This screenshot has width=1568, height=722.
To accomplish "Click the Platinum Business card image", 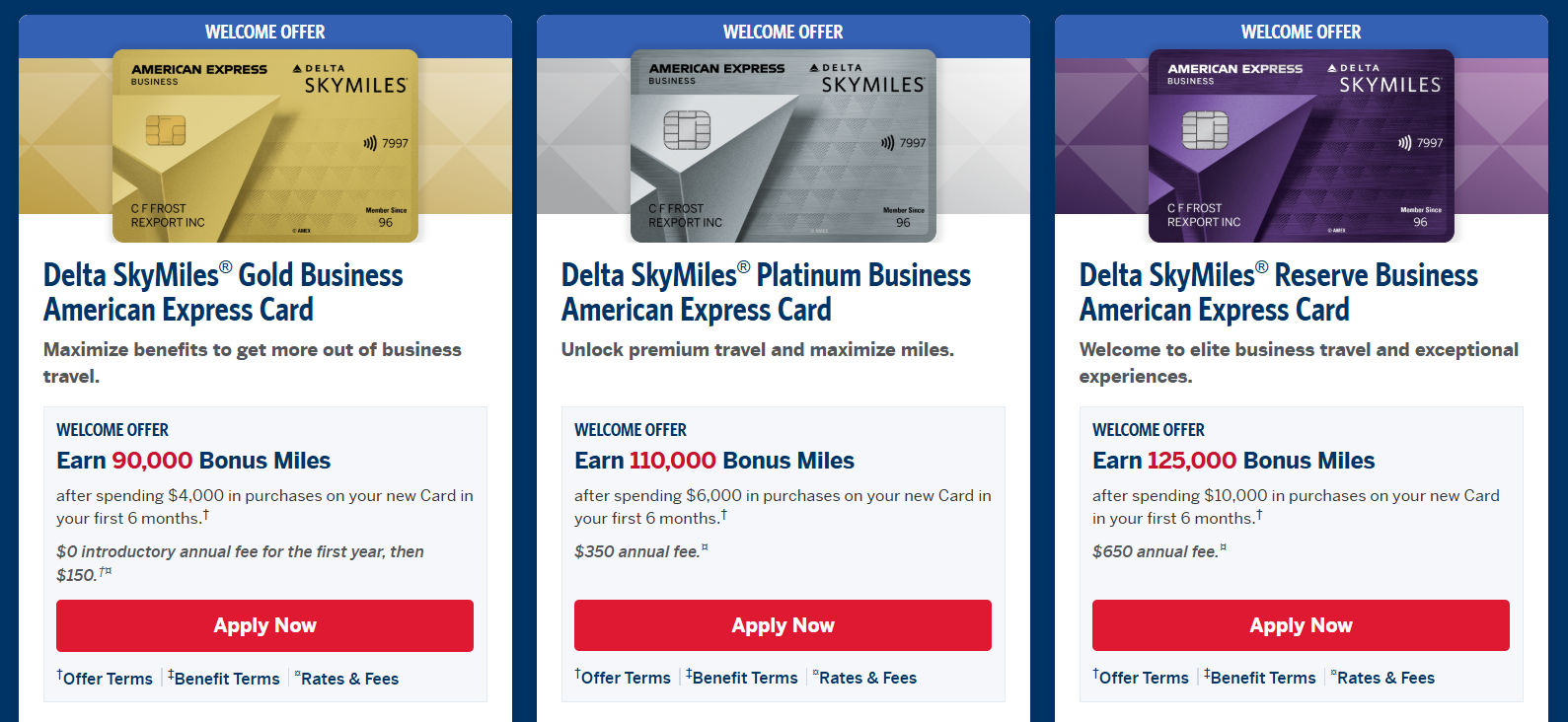I will click(783, 146).
